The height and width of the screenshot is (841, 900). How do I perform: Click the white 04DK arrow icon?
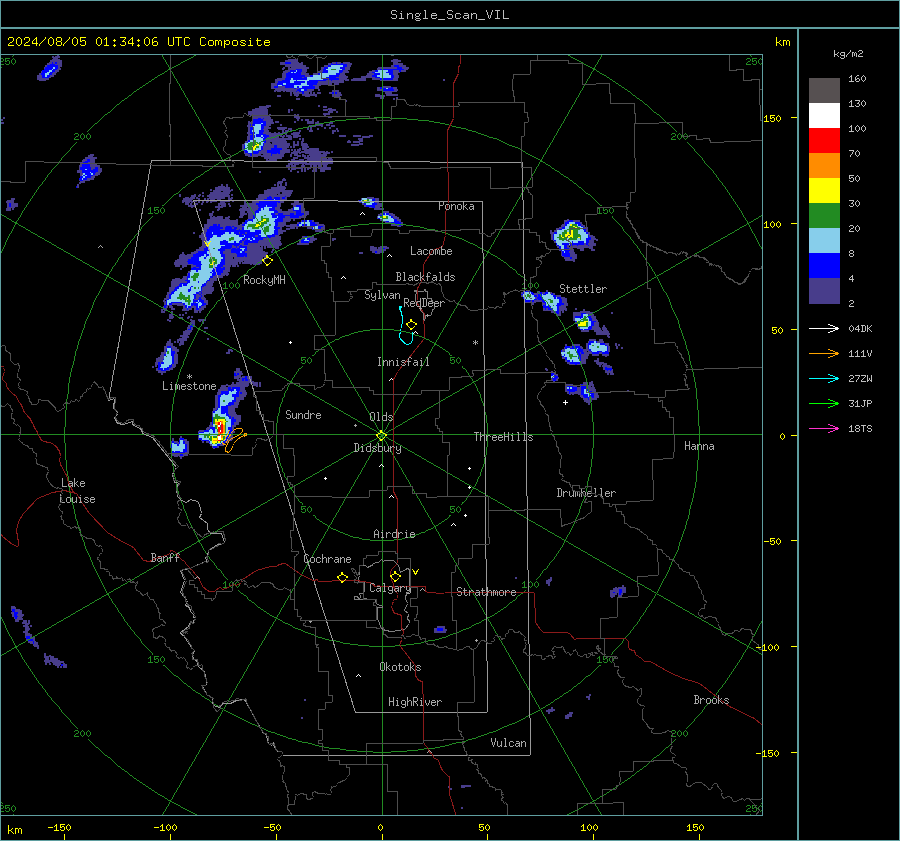[824, 328]
